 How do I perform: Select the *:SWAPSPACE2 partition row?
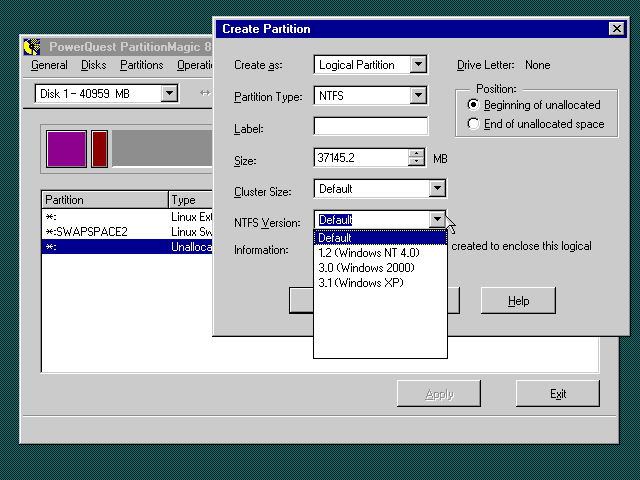(127, 232)
